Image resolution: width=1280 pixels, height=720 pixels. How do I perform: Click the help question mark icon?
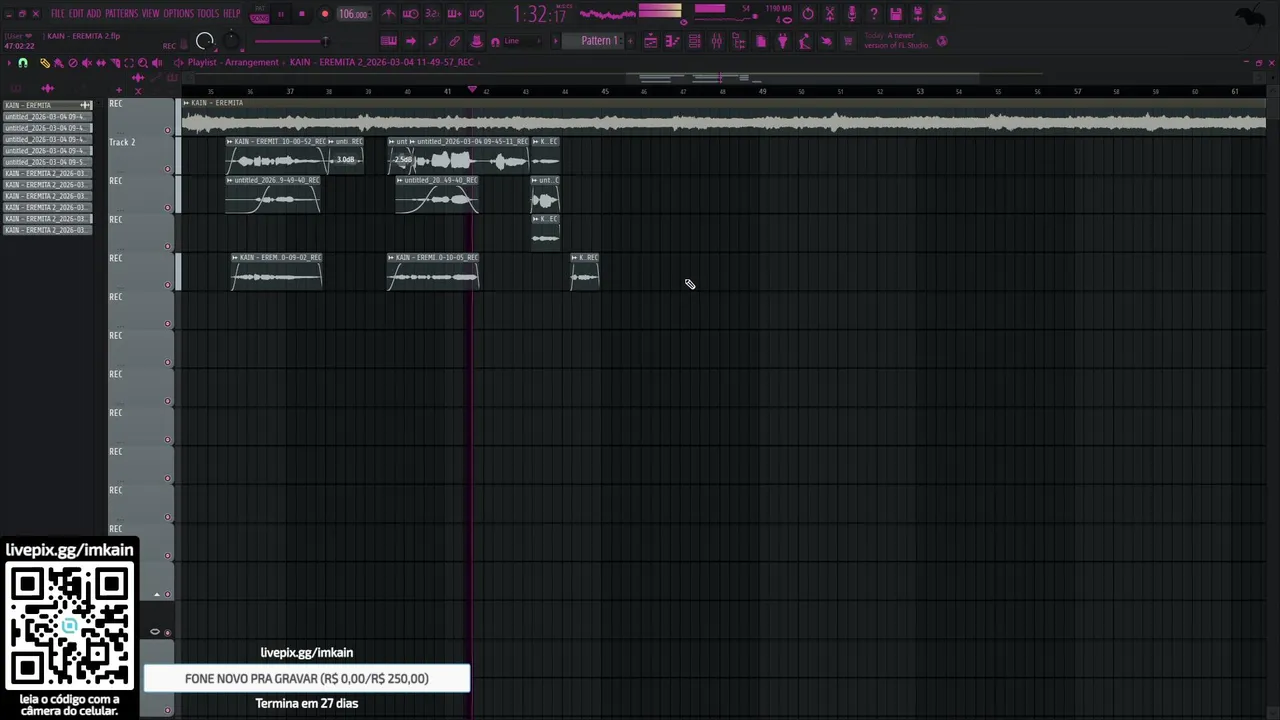[x=874, y=14]
